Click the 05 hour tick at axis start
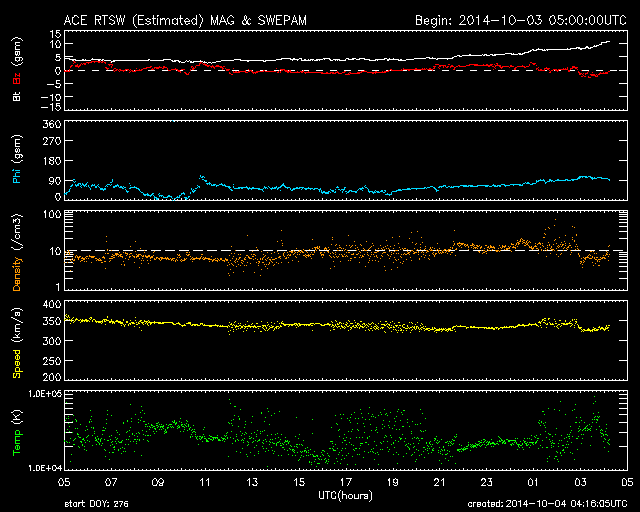Viewport: 640px width, 512px height. coord(64,483)
